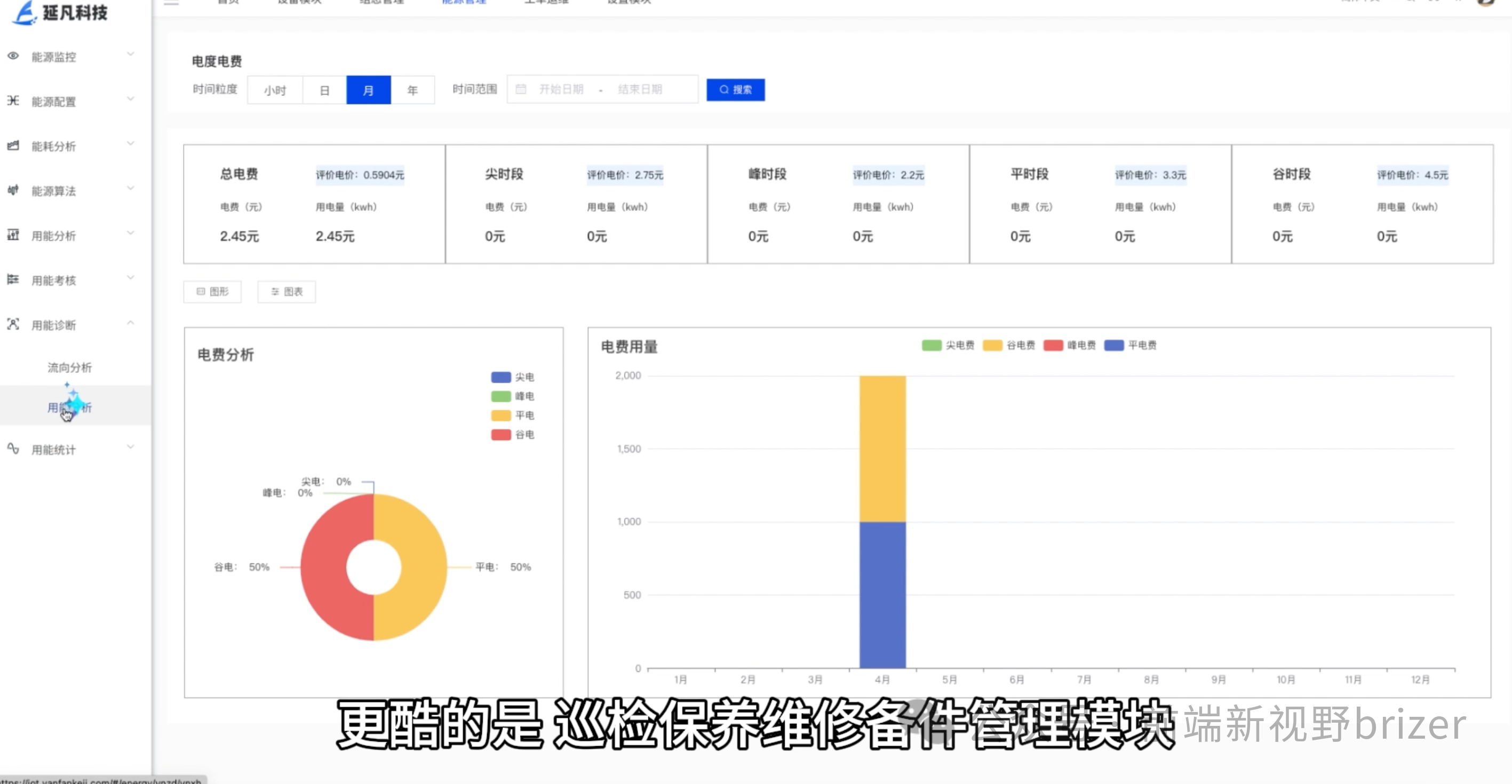
Task: Click the 结束日期 end date field
Action: [640, 89]
